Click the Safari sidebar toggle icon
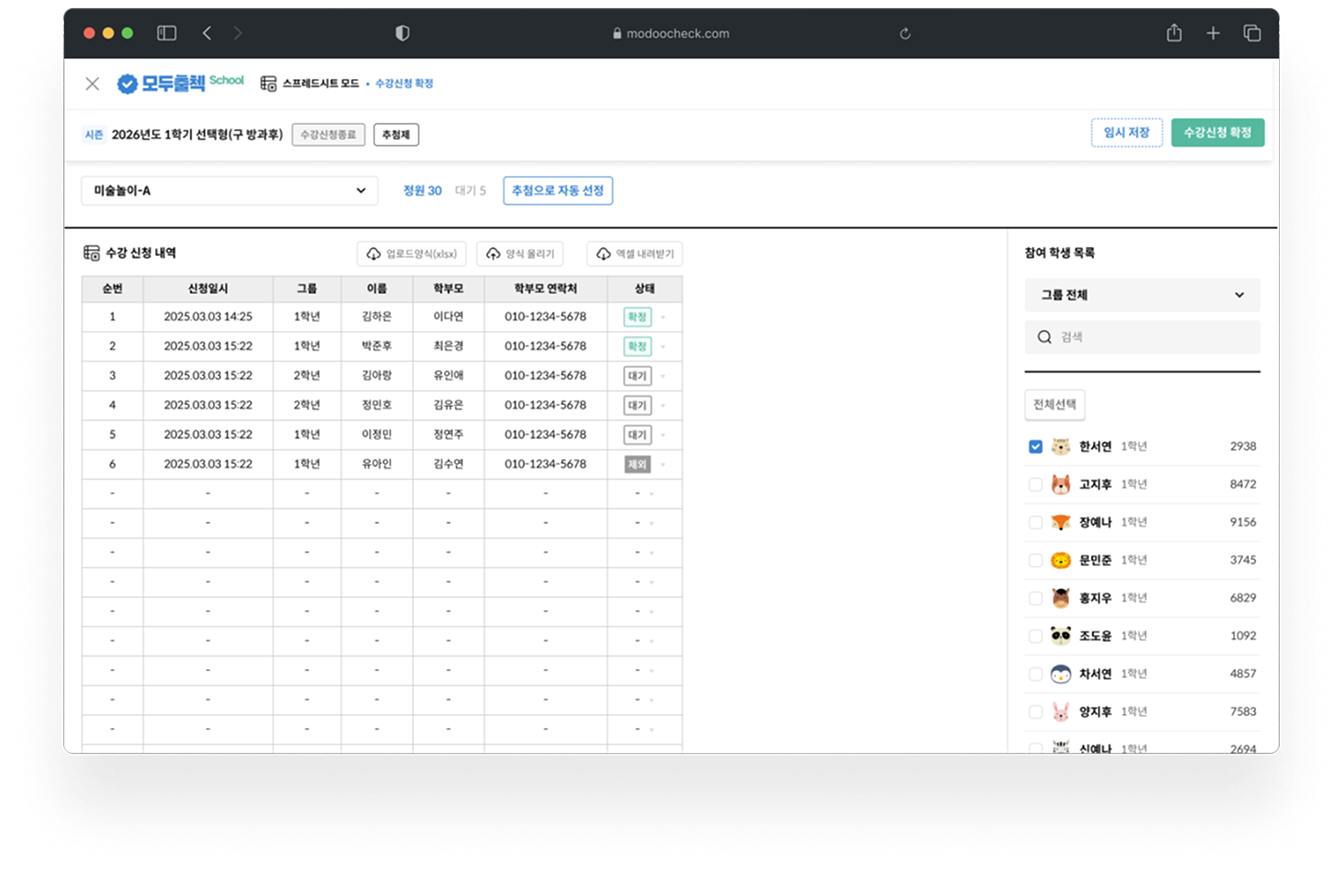Viewport: 1344px width, 872px height. coord(167,33)
